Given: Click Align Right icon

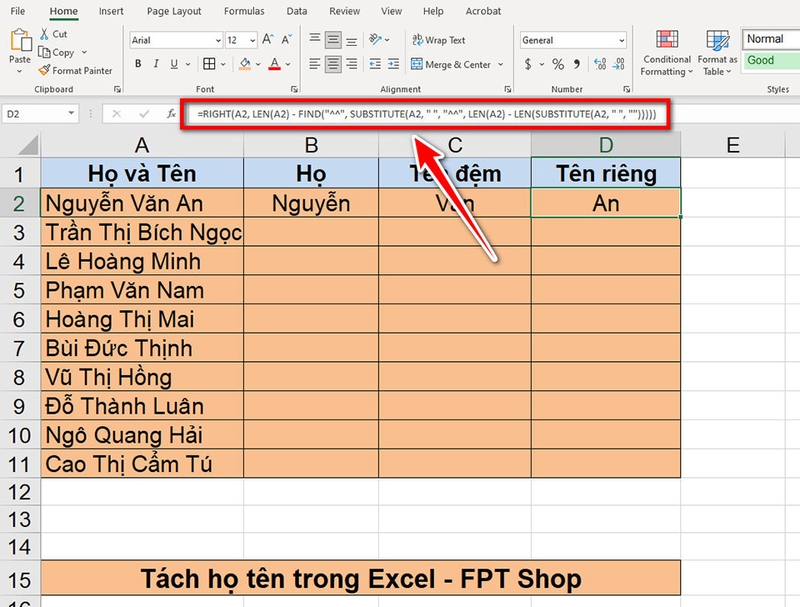Looking at the screenshot, I should (x=352, y=64).
